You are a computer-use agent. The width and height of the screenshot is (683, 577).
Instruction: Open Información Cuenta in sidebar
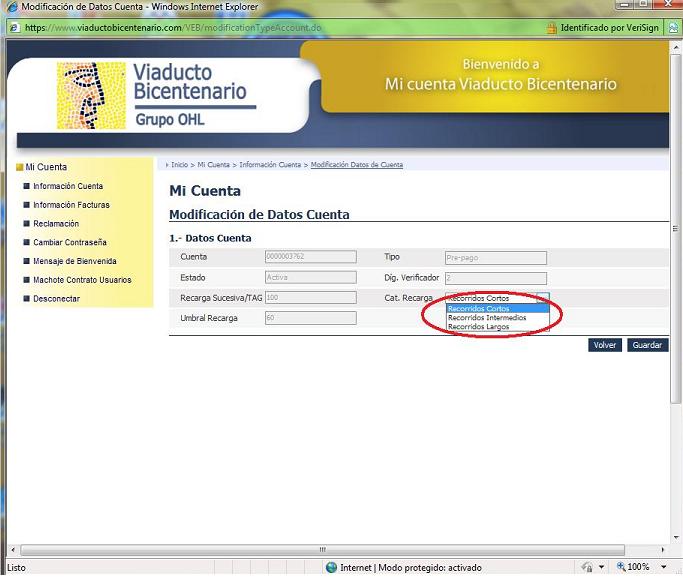(68, 186)
